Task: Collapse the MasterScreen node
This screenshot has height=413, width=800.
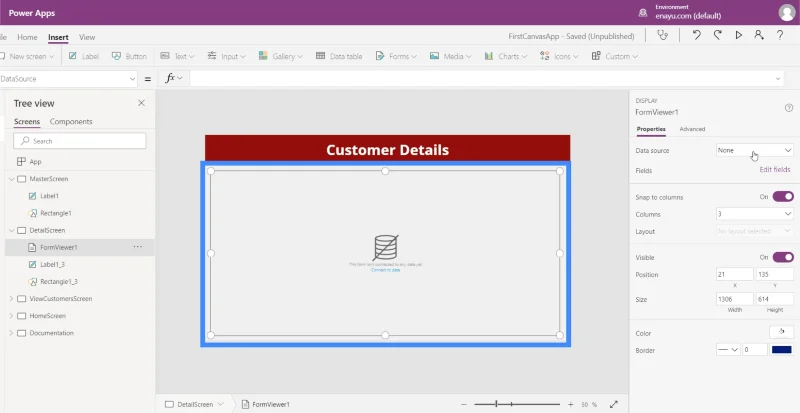Action: click(x=11, y=179)
